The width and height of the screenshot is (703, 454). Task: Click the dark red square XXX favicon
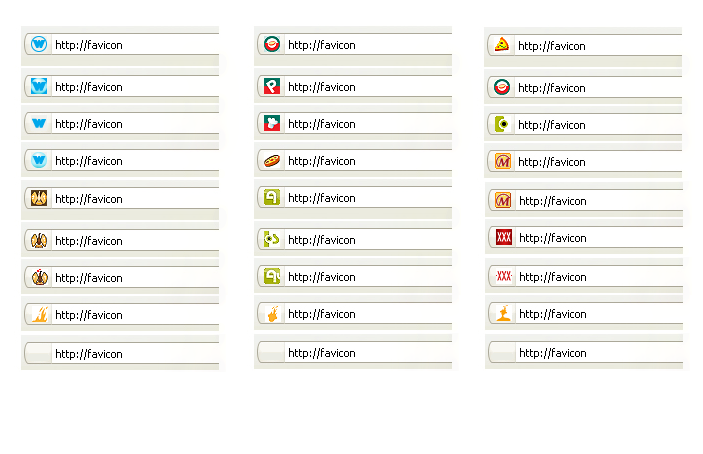tap(504, 238)
